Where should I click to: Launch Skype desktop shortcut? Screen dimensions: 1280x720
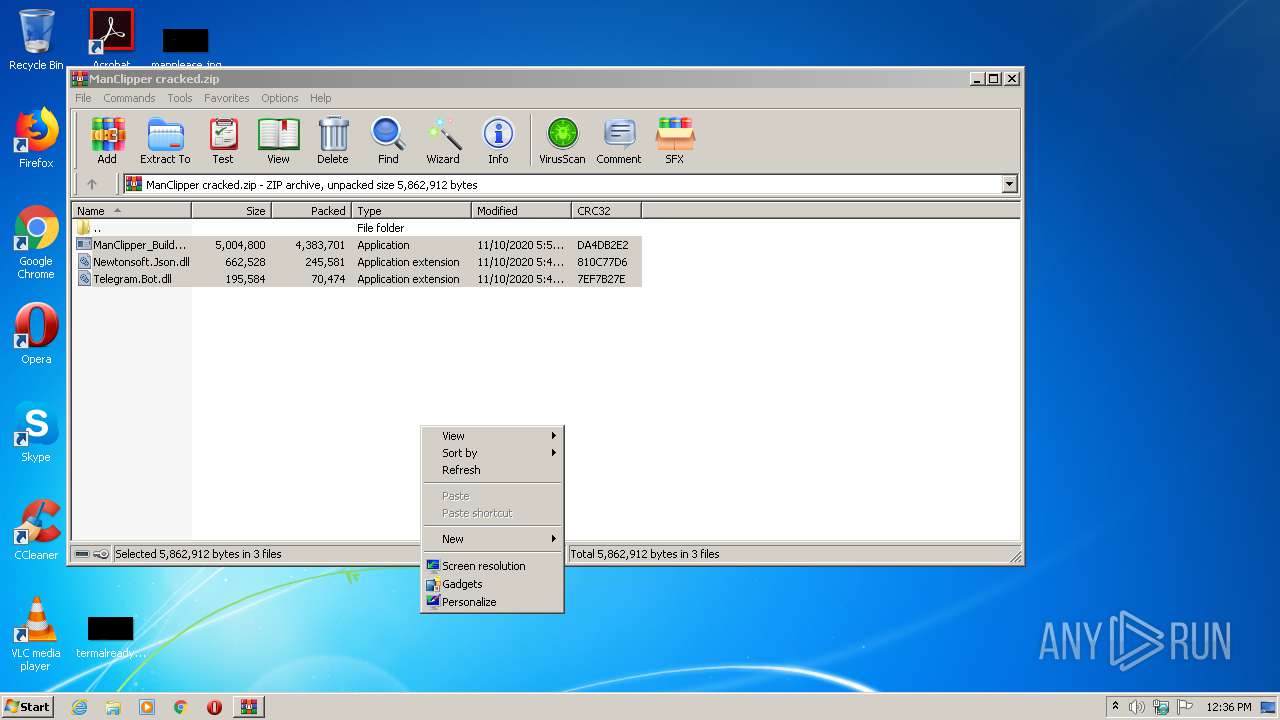36,432
